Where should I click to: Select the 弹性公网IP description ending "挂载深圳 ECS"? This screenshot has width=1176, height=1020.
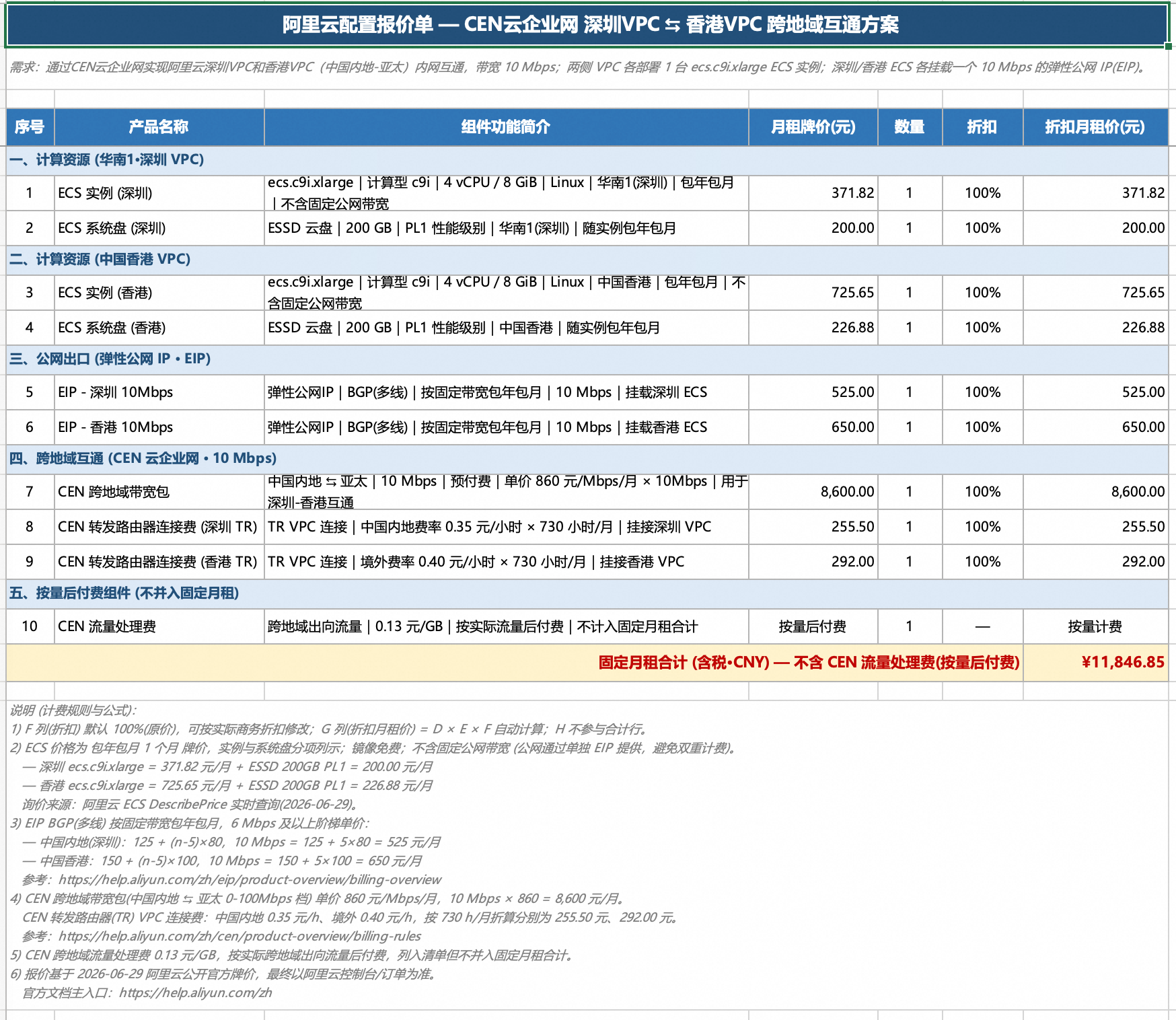point(506,392)
